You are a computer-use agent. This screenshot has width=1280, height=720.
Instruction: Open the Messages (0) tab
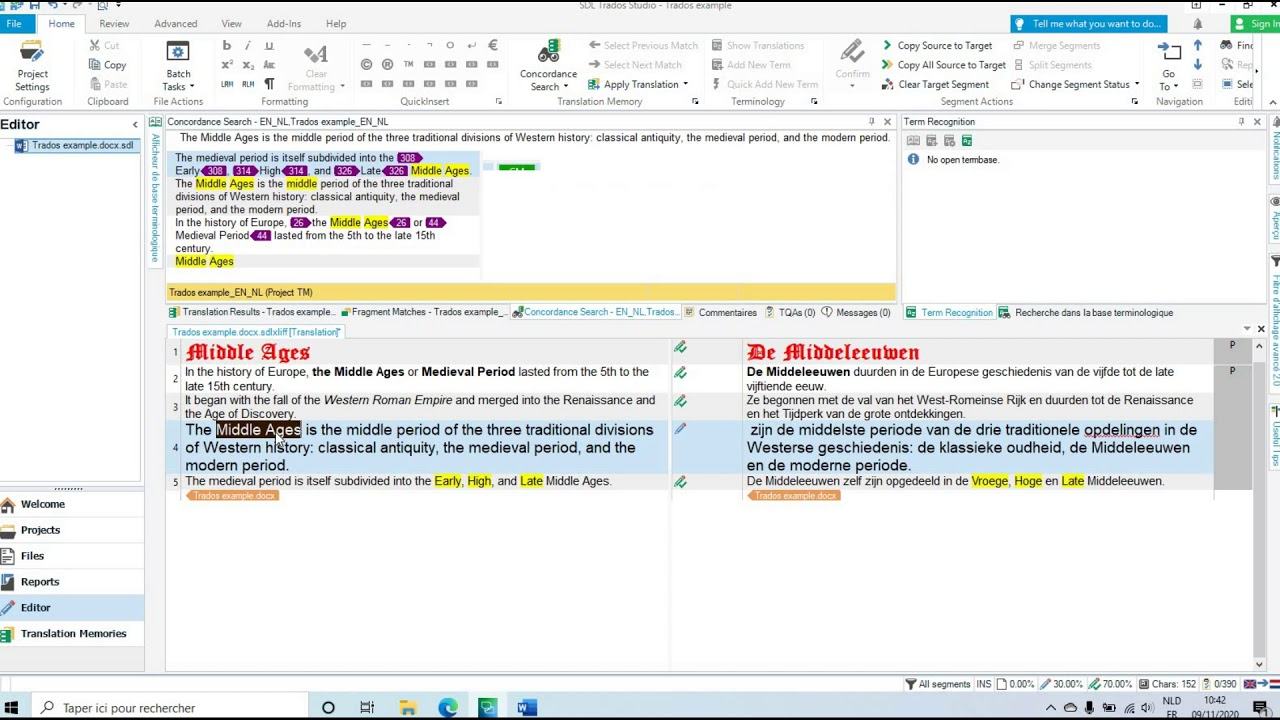[855, 312]
